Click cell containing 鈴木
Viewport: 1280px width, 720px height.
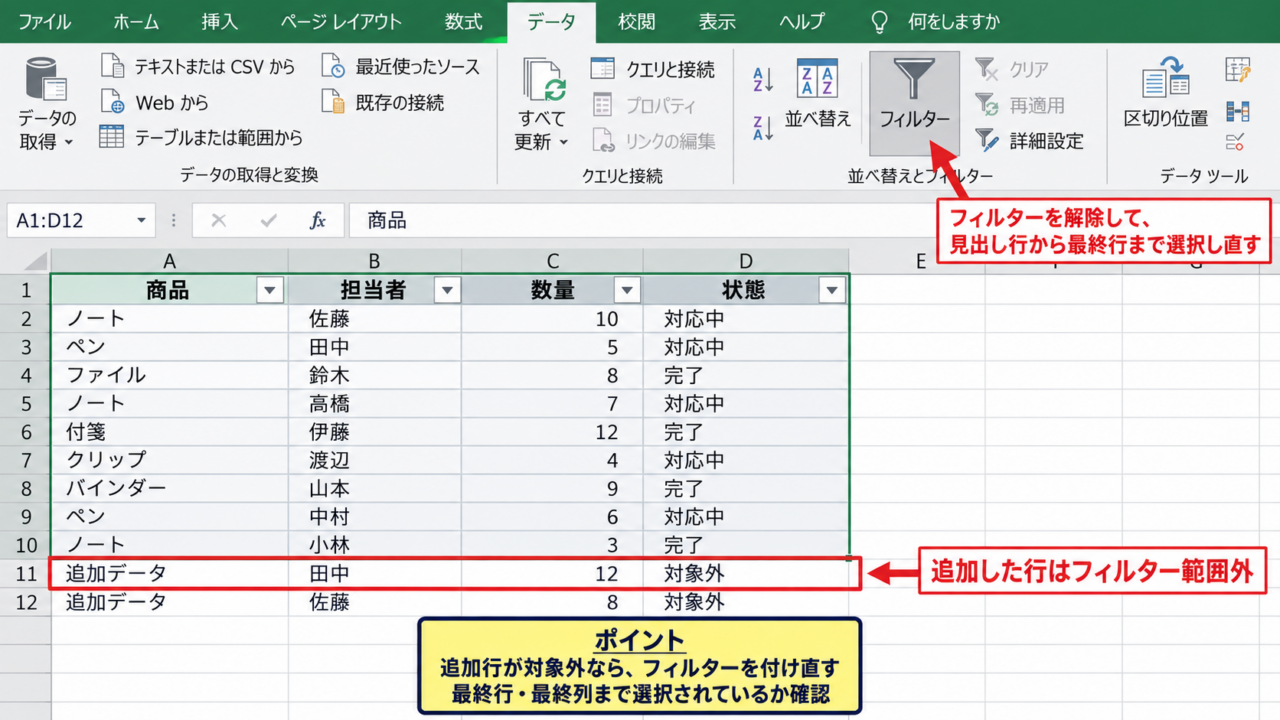(x=375, y=376)
